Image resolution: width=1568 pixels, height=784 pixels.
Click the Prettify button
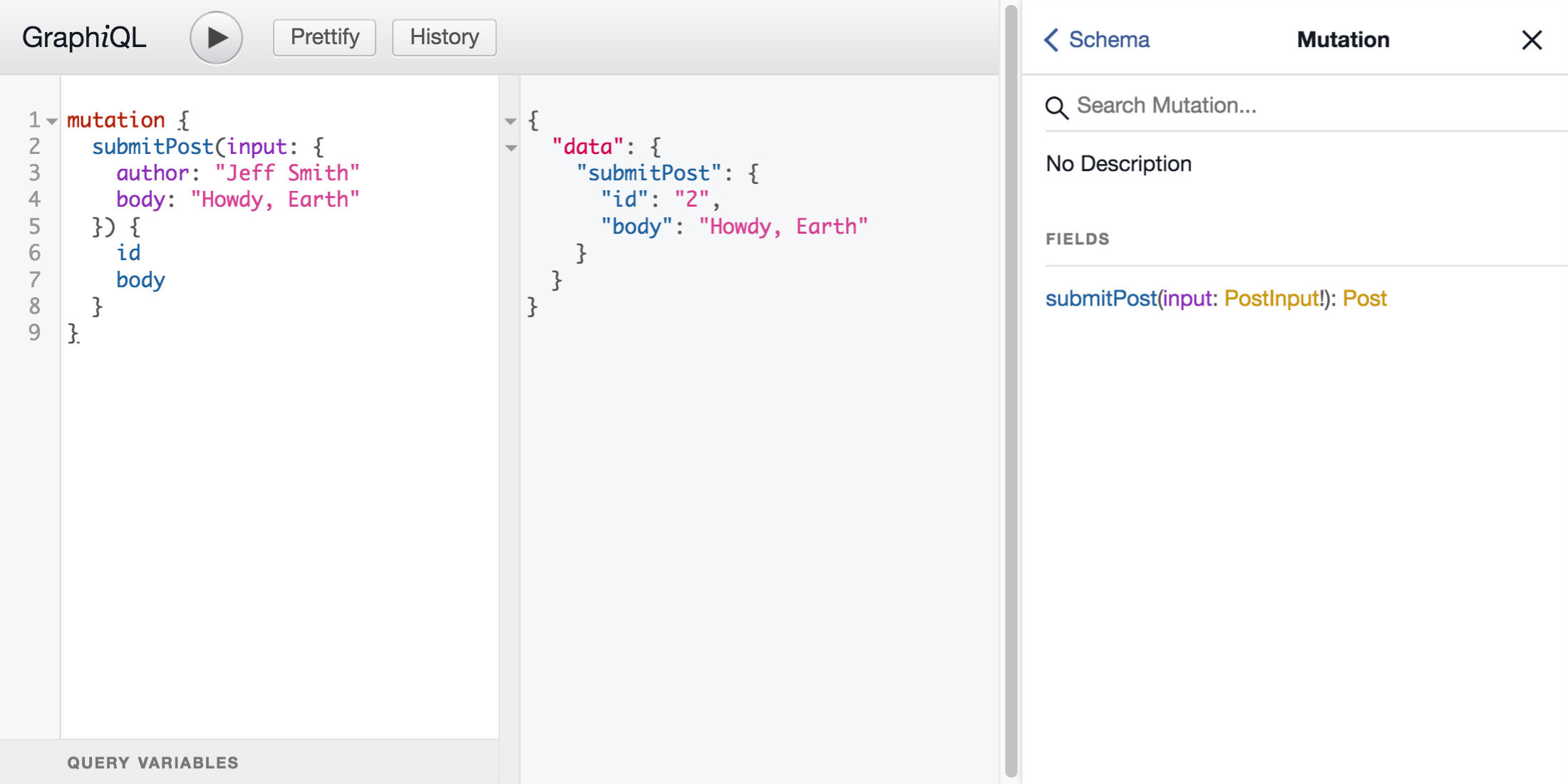pos(324,37)
